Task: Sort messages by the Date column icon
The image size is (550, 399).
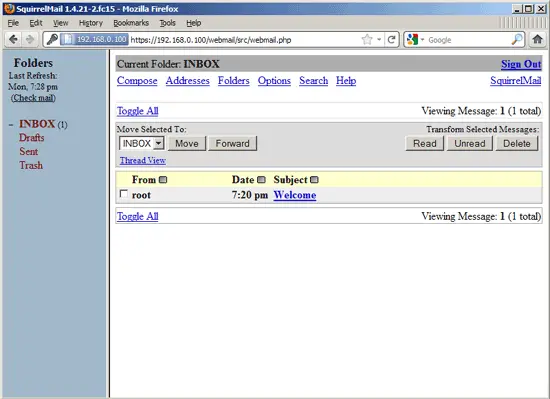Action: [x=261, y=180]
